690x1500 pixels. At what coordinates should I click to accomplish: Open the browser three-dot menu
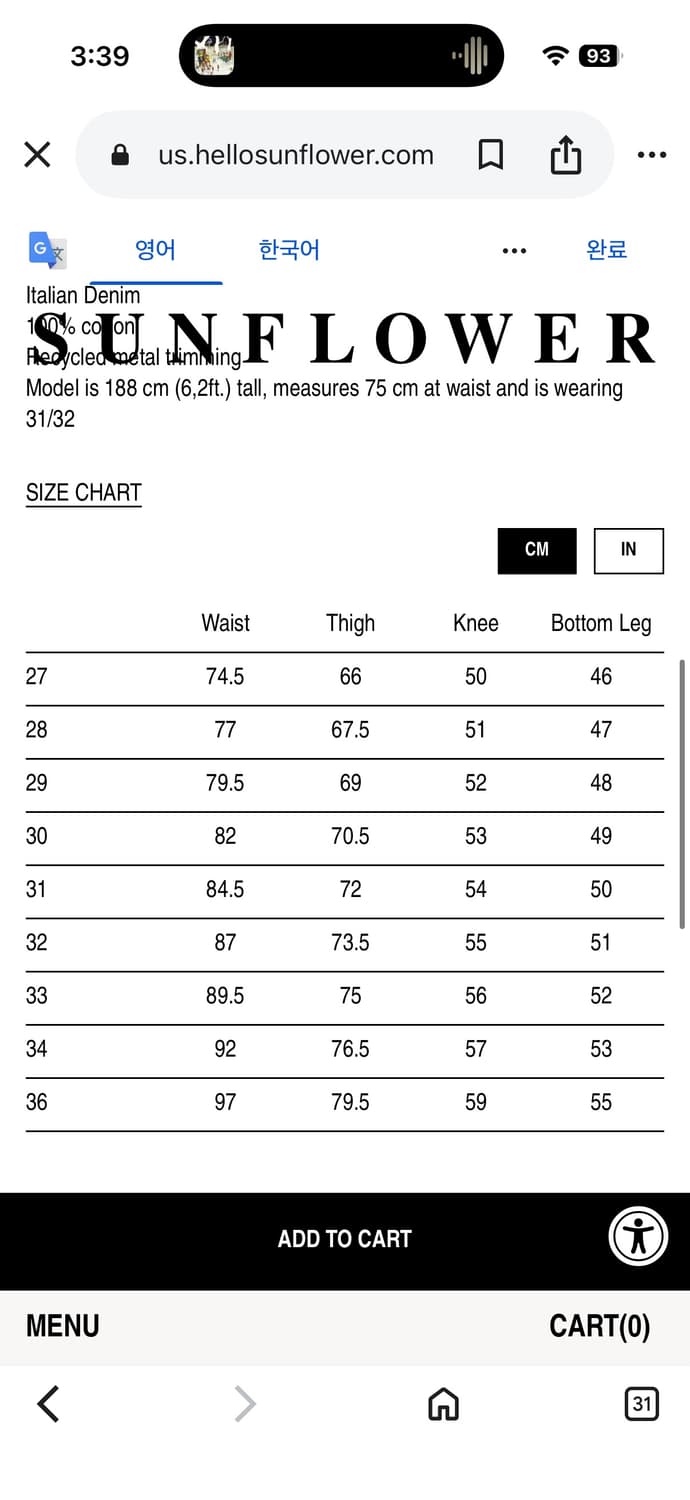651,155
